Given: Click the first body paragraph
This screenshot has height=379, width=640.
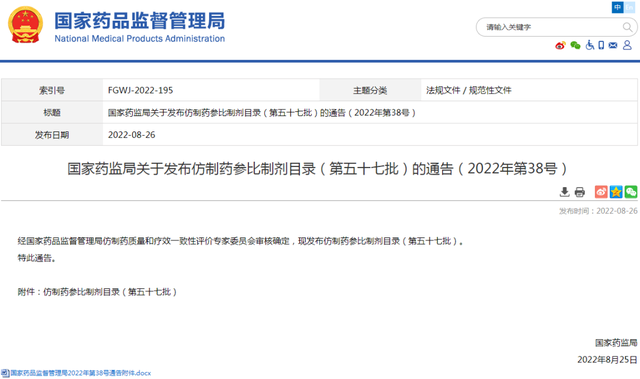Looking at the screenshot, I should click(240, 241).
